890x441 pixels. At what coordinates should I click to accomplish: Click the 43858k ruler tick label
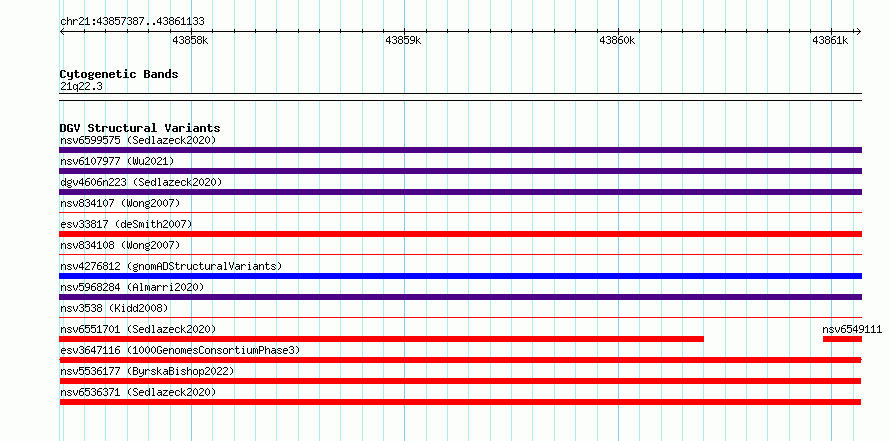[x=190, y=40]
